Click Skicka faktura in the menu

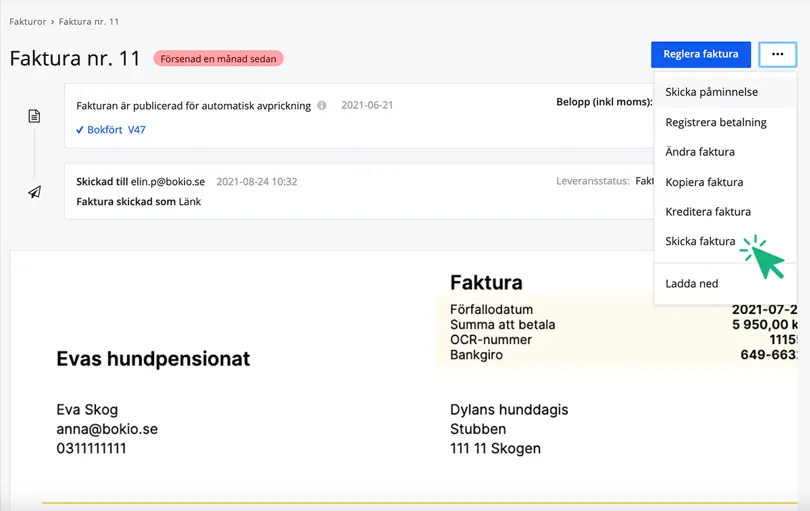pyautogui.click(x=700, y=242)
